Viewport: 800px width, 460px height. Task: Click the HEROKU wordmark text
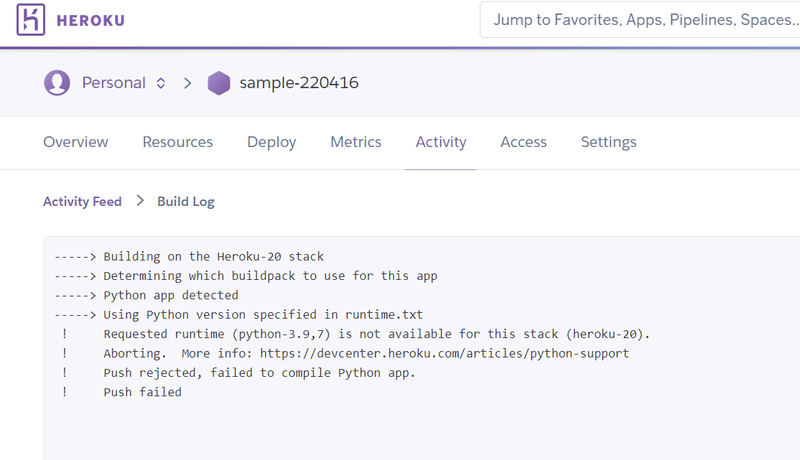(90, 20)
